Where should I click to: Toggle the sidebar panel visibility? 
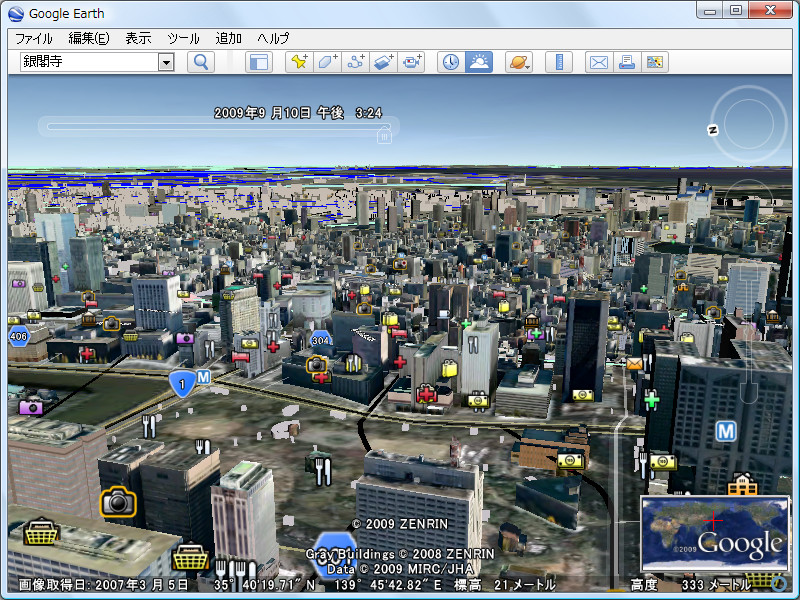[257, 62]
